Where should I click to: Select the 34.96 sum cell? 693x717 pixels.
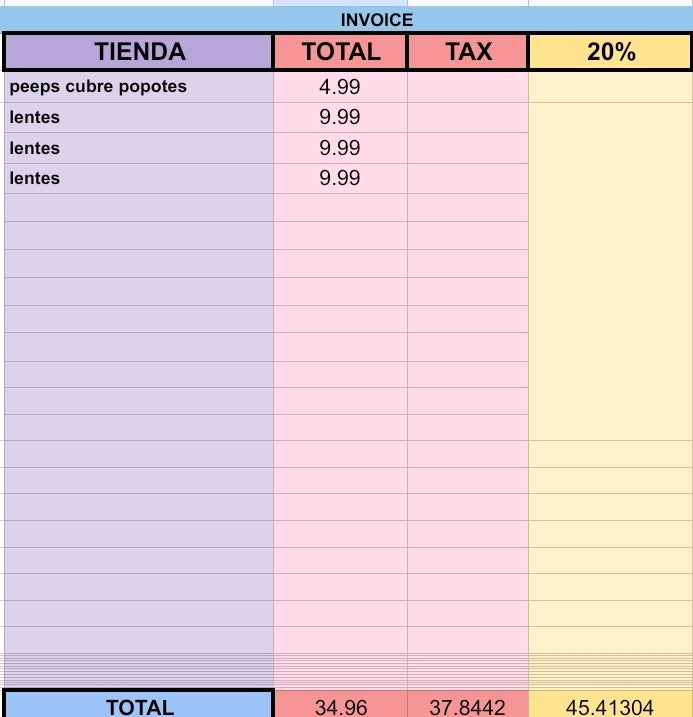(341, 705)
